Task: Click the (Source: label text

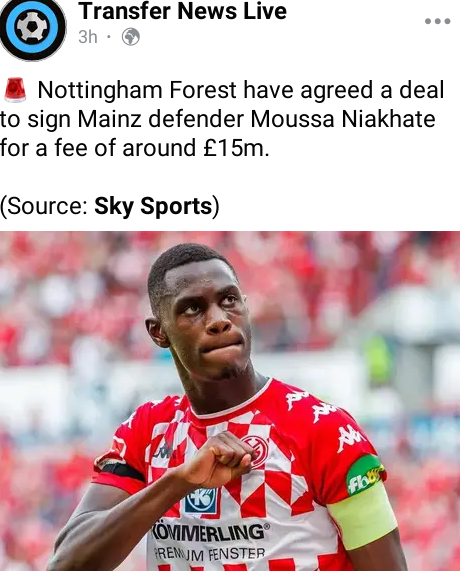Action: tap(44, 206)
